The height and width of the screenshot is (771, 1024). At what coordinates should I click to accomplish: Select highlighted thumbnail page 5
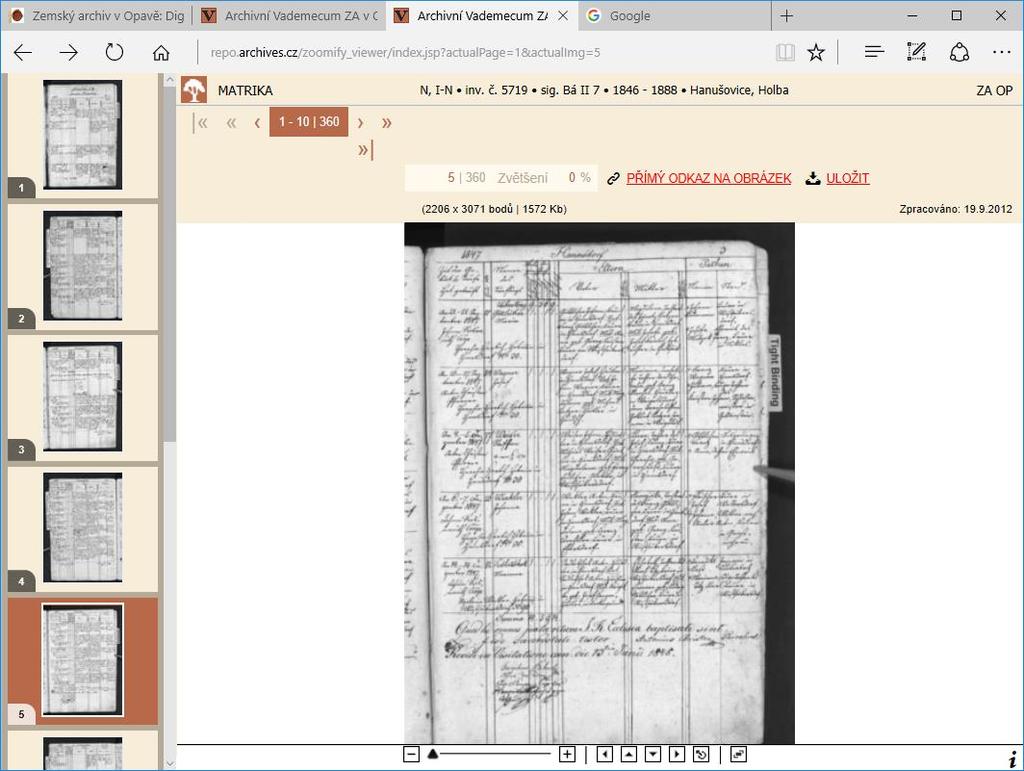(x=82, y=660)
